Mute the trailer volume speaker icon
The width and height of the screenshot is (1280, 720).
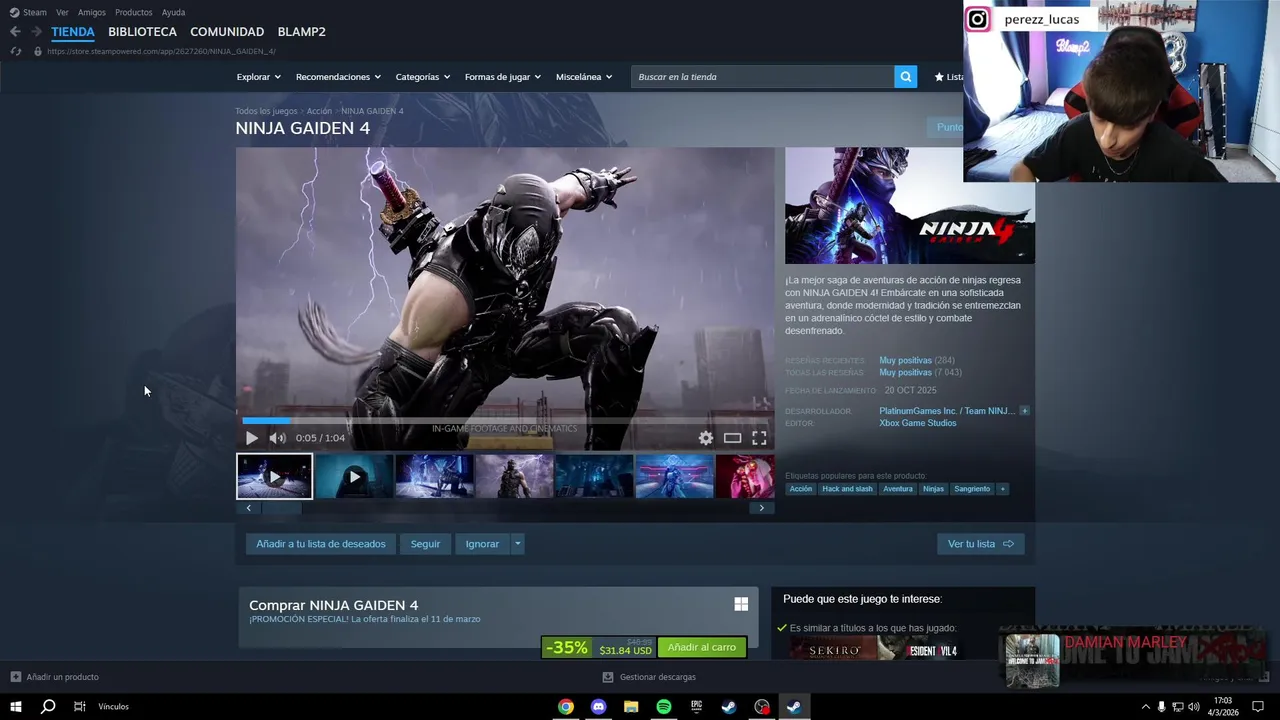pyautogui.click(x=277, y=438)
